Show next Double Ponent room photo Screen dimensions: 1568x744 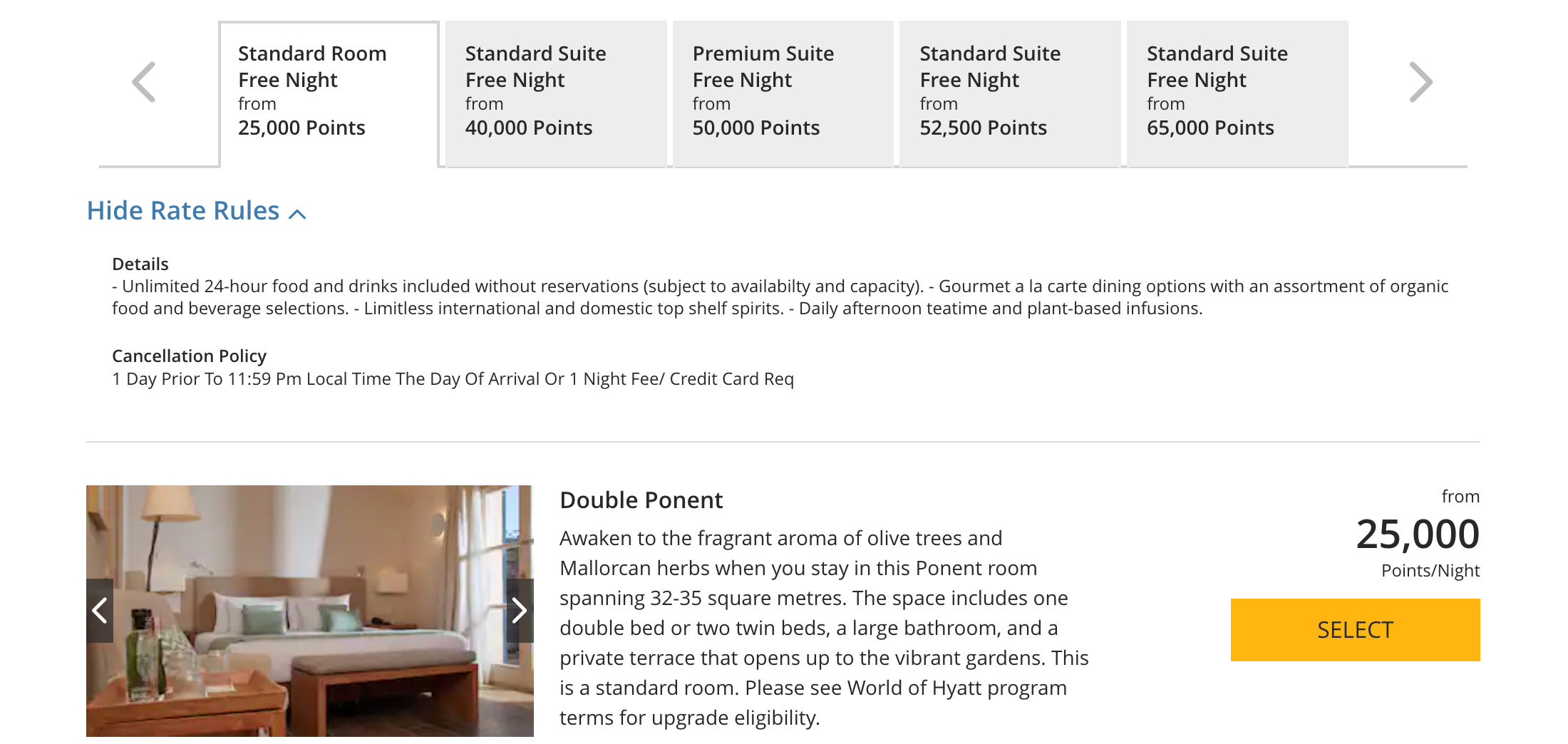[520, 610]
